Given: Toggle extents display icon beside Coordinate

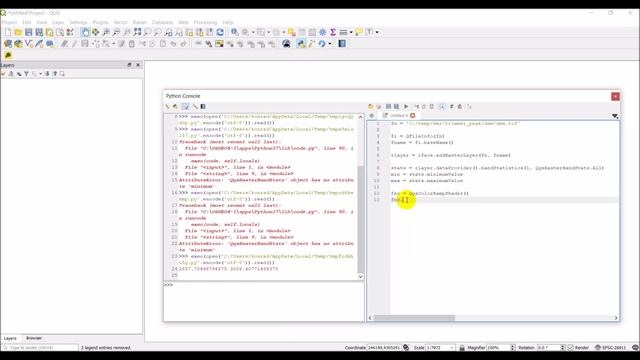Looking at the screenshot, I should pos(406,348).
